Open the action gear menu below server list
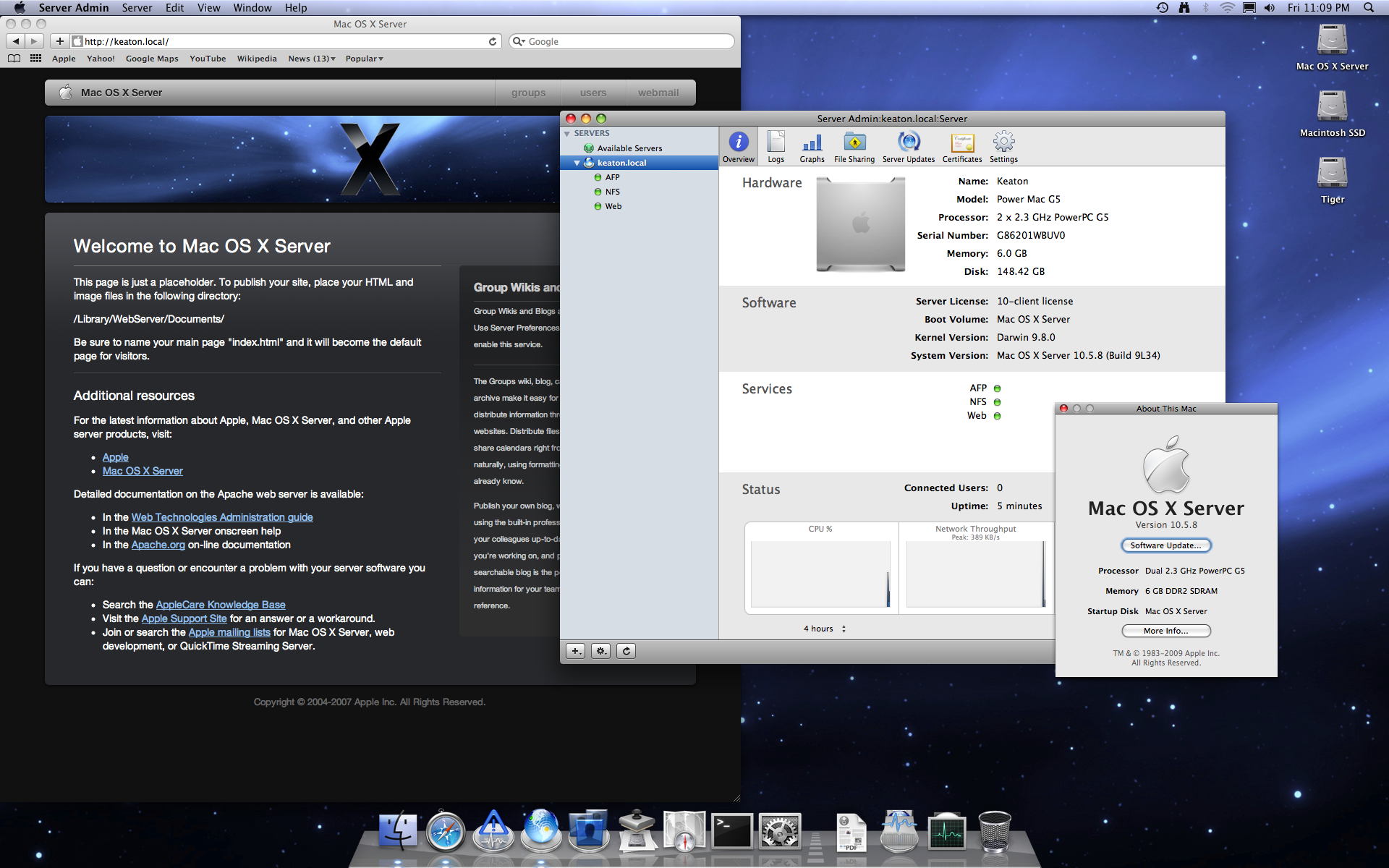The image size is (1389, 868). (x=600, y=651)
